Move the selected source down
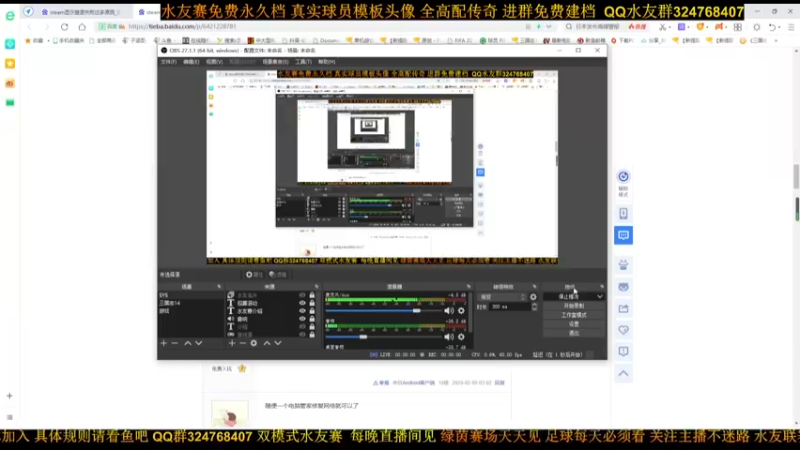 point(278,343)
